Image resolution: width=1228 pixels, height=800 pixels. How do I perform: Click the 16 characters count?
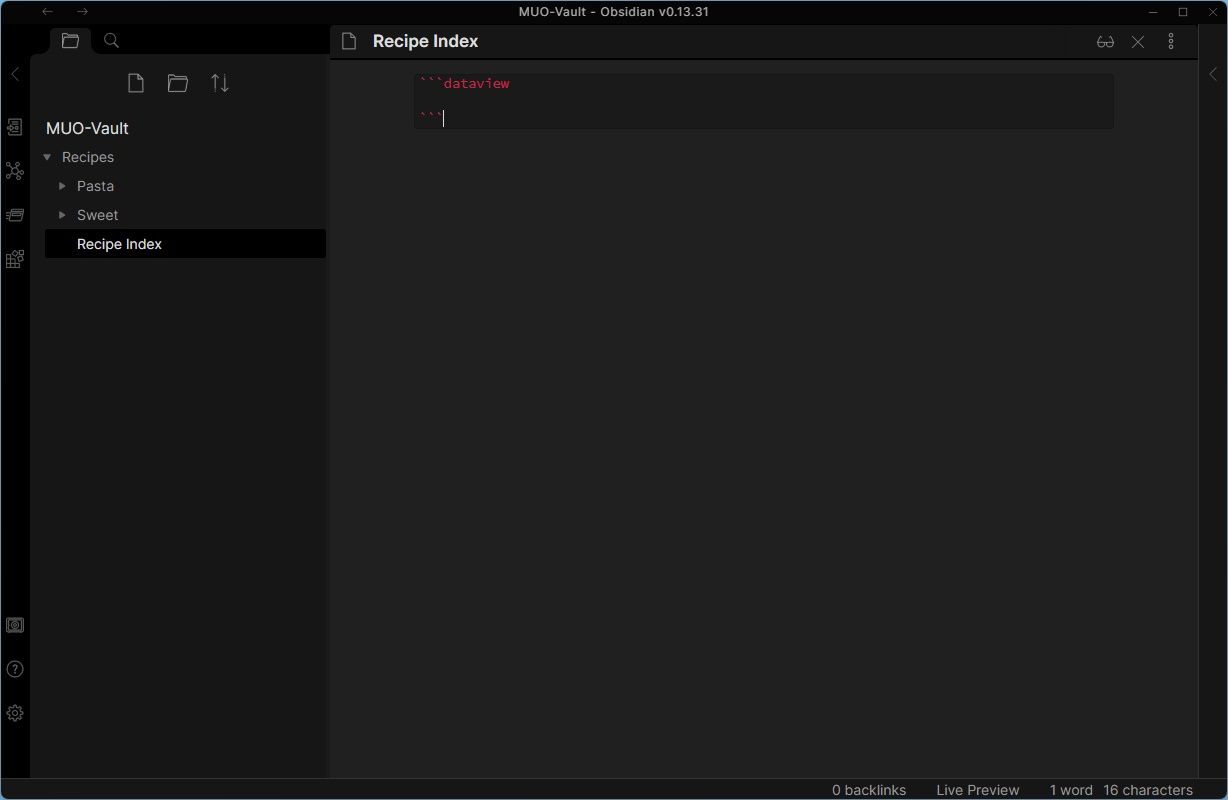pos(1148,790)
